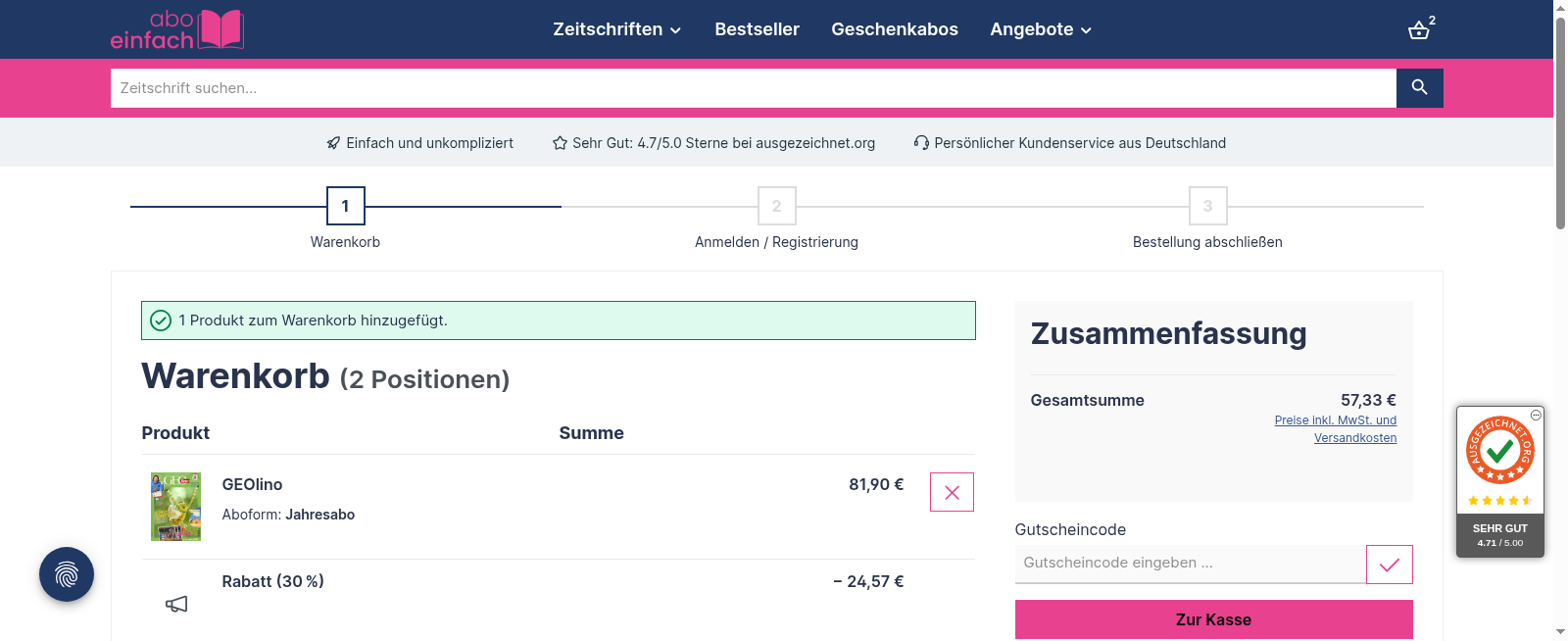The image size is (1568, 641).
Task: Click the Zur Kasse button
Action: [x=1213, y=619]
